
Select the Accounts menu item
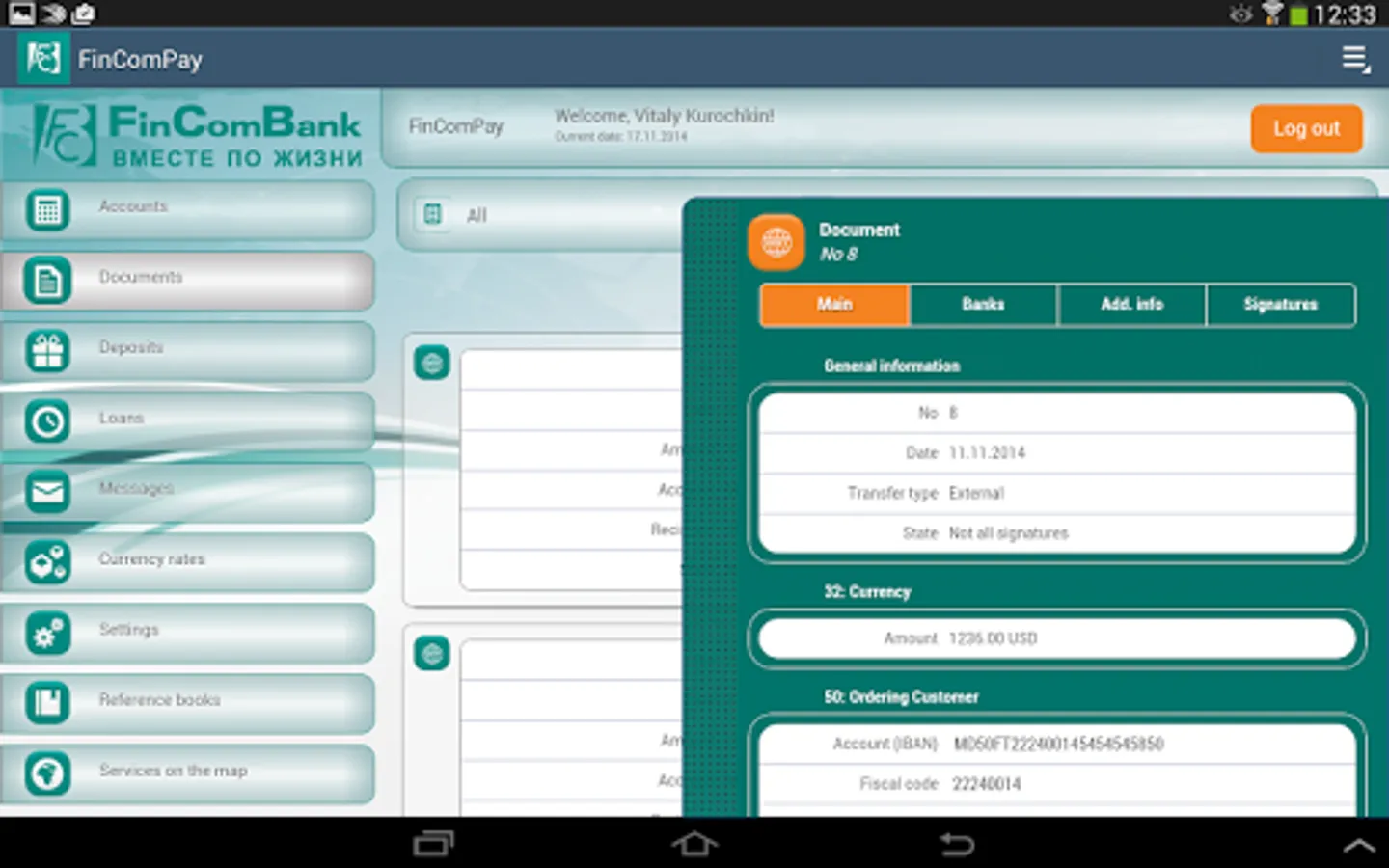point(187,210)
